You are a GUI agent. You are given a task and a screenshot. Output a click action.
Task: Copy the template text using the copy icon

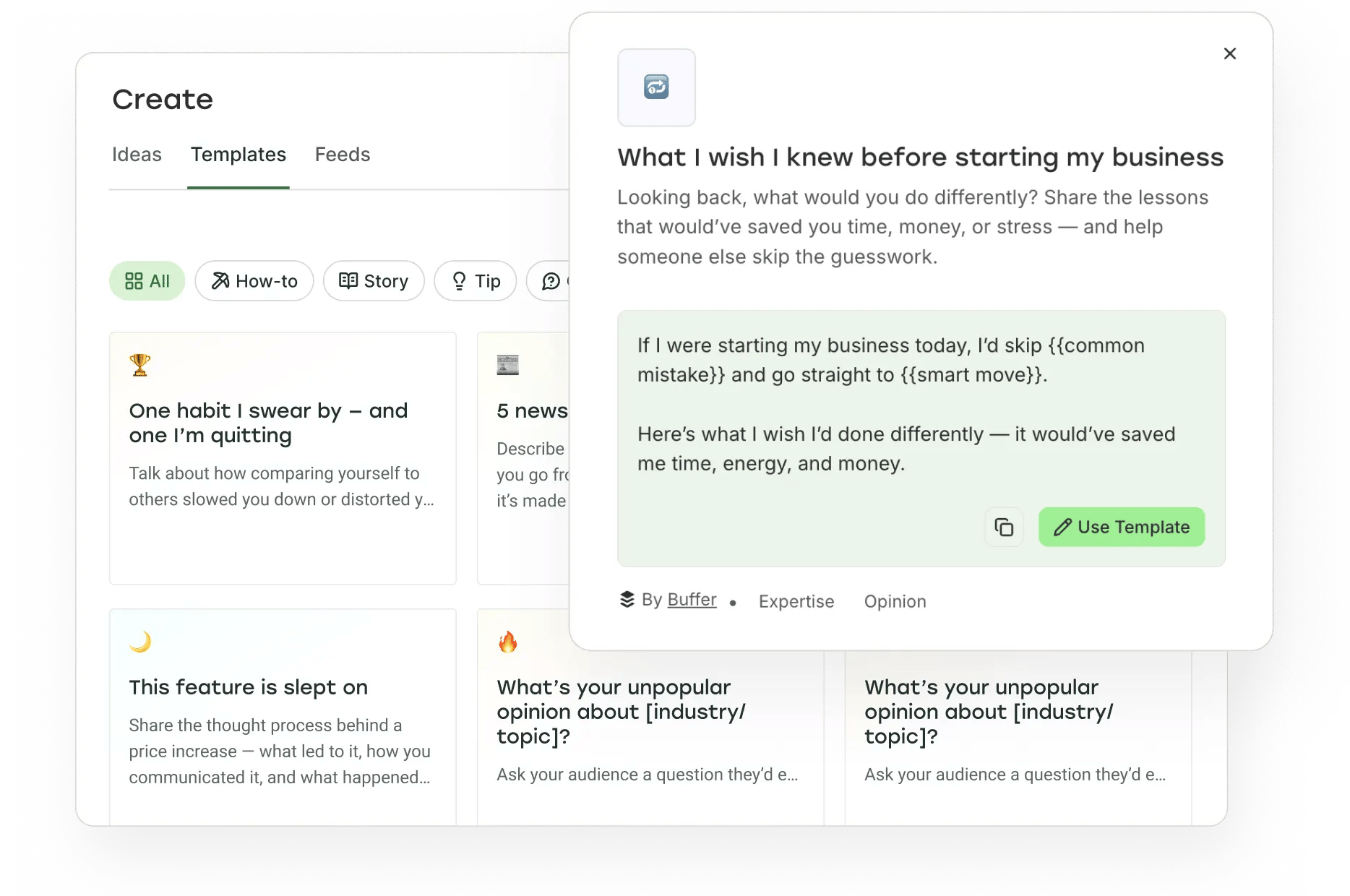pyautogui.click(x=1003, y=527)
